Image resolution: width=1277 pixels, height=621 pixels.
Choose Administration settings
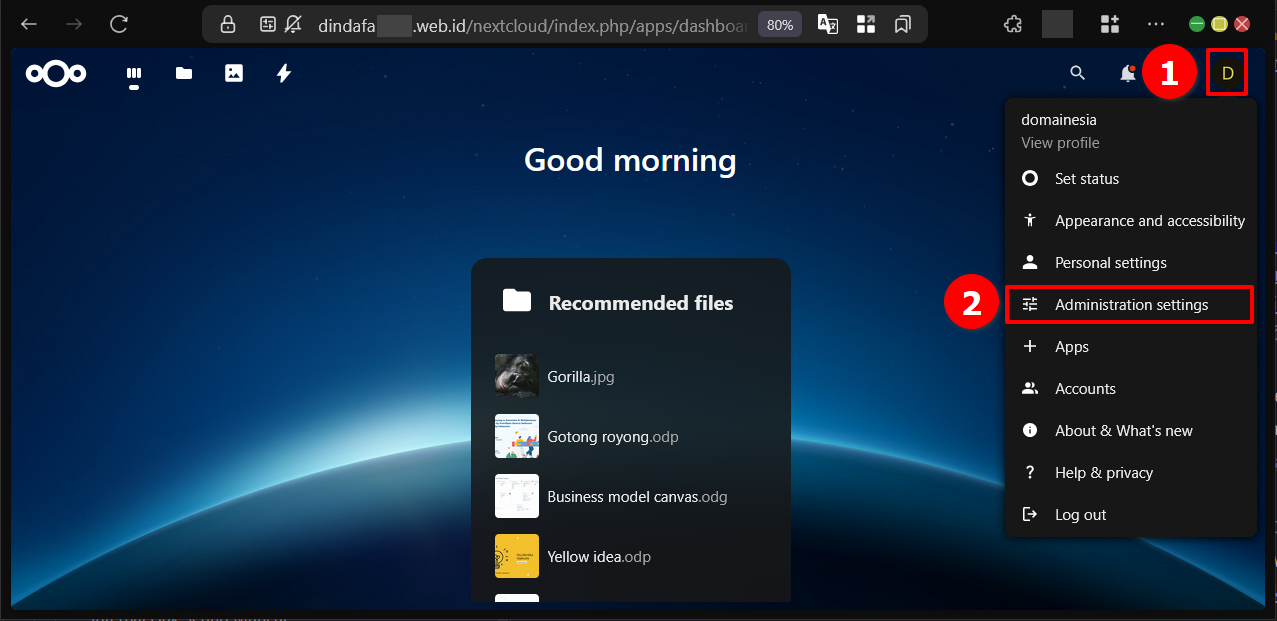1130,305
